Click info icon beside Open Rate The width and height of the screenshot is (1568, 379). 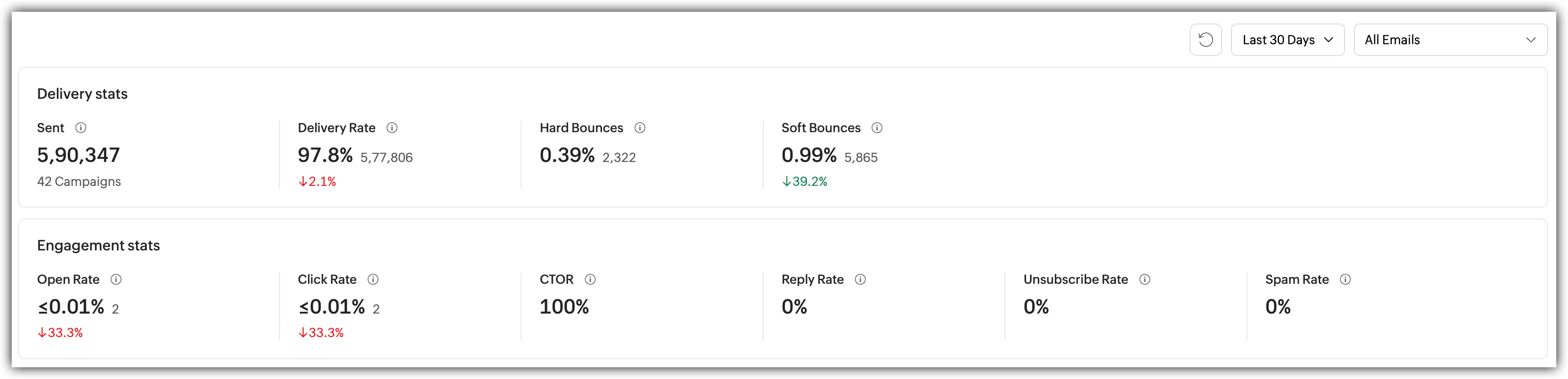[116, 279]
